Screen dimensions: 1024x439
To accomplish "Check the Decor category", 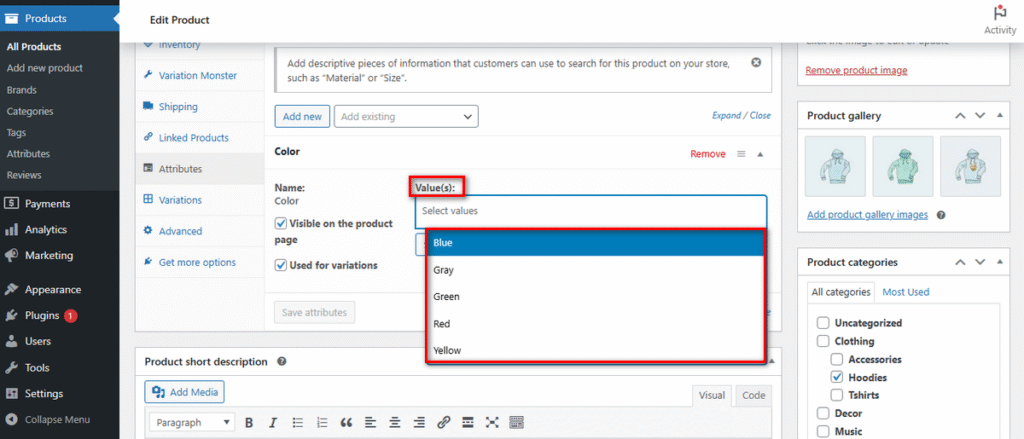I will tap(823, 414).
